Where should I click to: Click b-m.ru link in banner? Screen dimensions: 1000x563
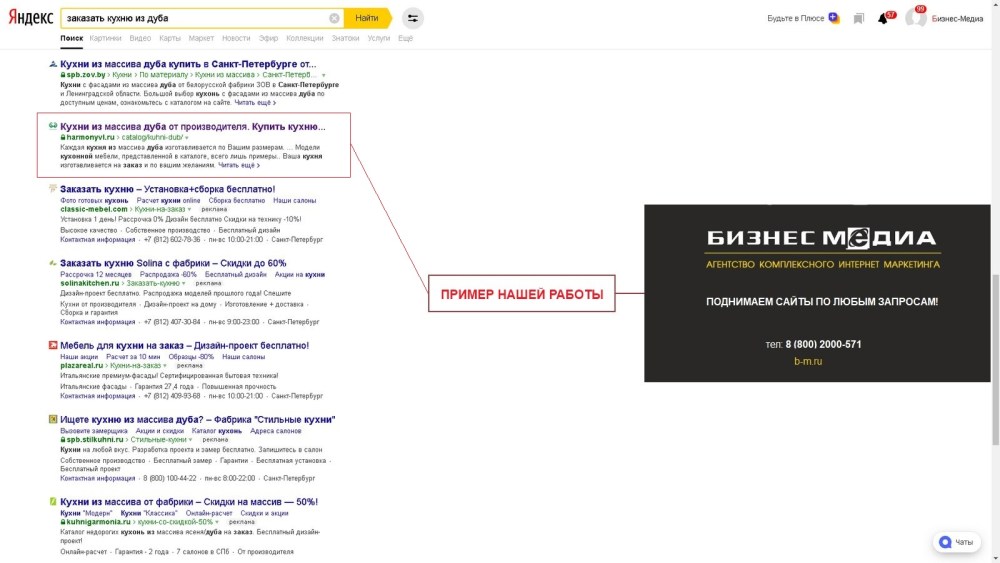pyautogui.click(x=807, y=361)
